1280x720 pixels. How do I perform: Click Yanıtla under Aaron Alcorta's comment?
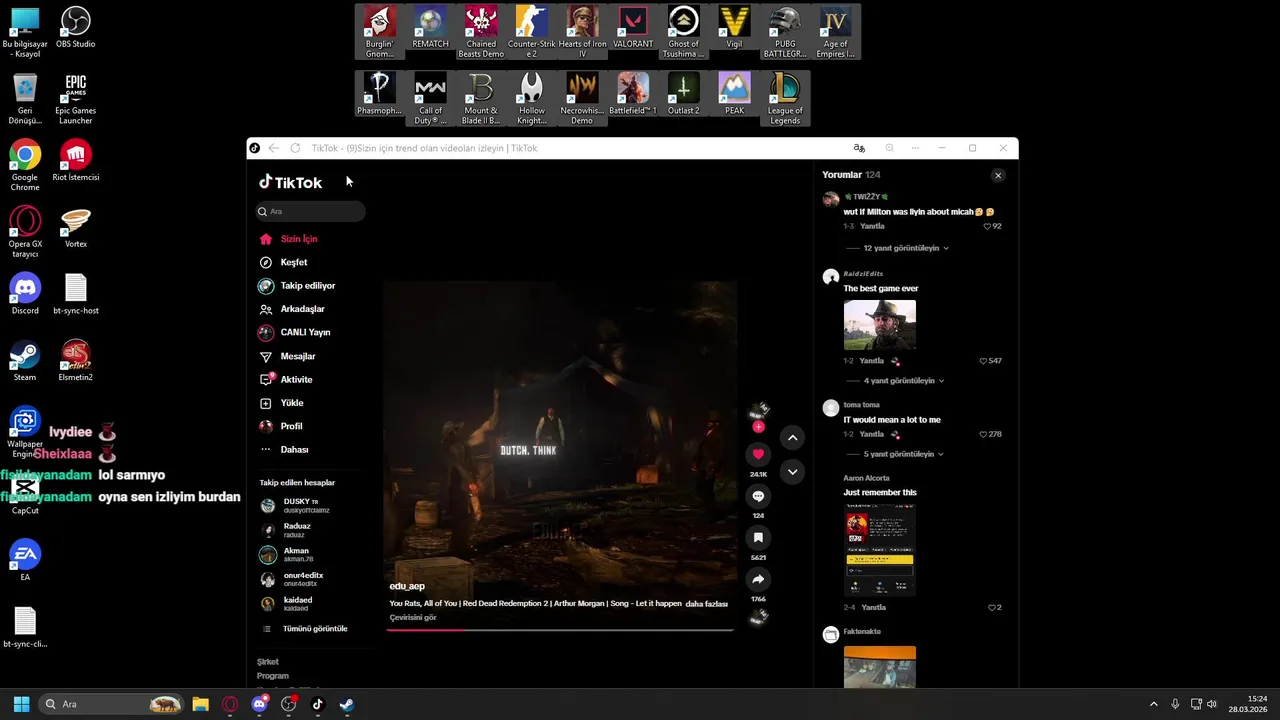[x=874, y=607]
